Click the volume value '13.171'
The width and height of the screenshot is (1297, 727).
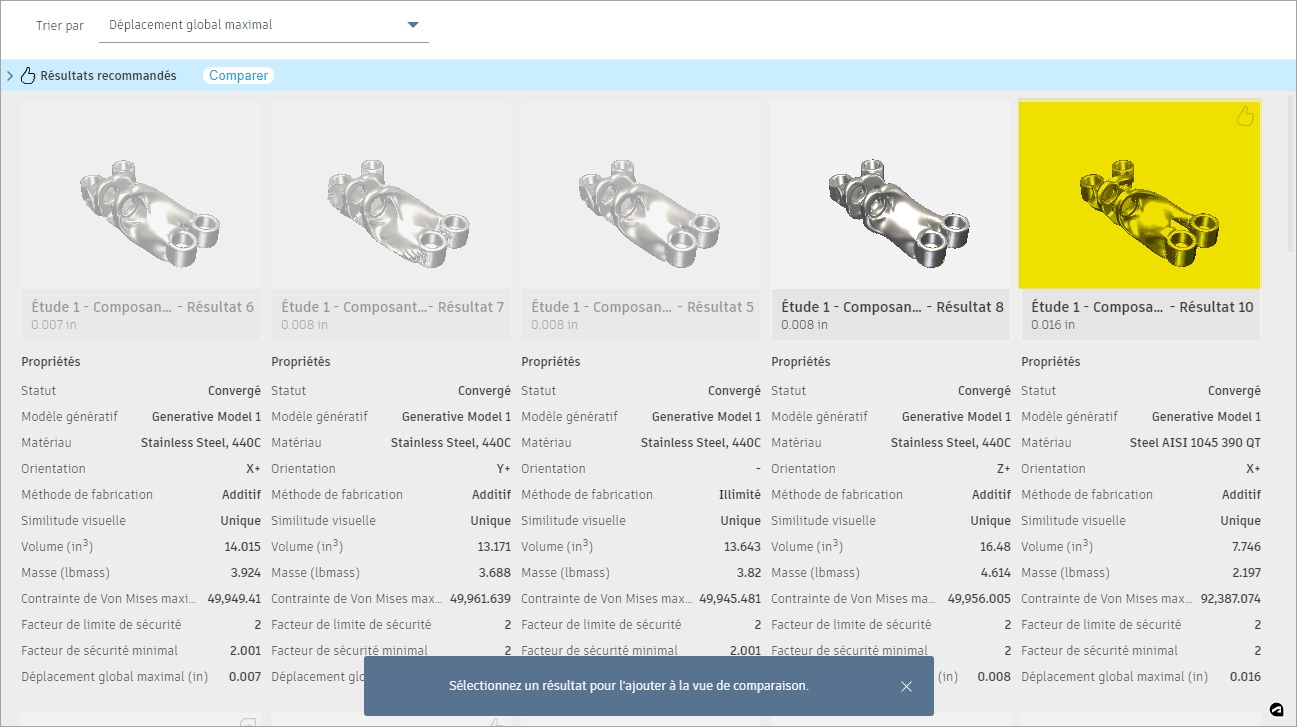[493, 546]
